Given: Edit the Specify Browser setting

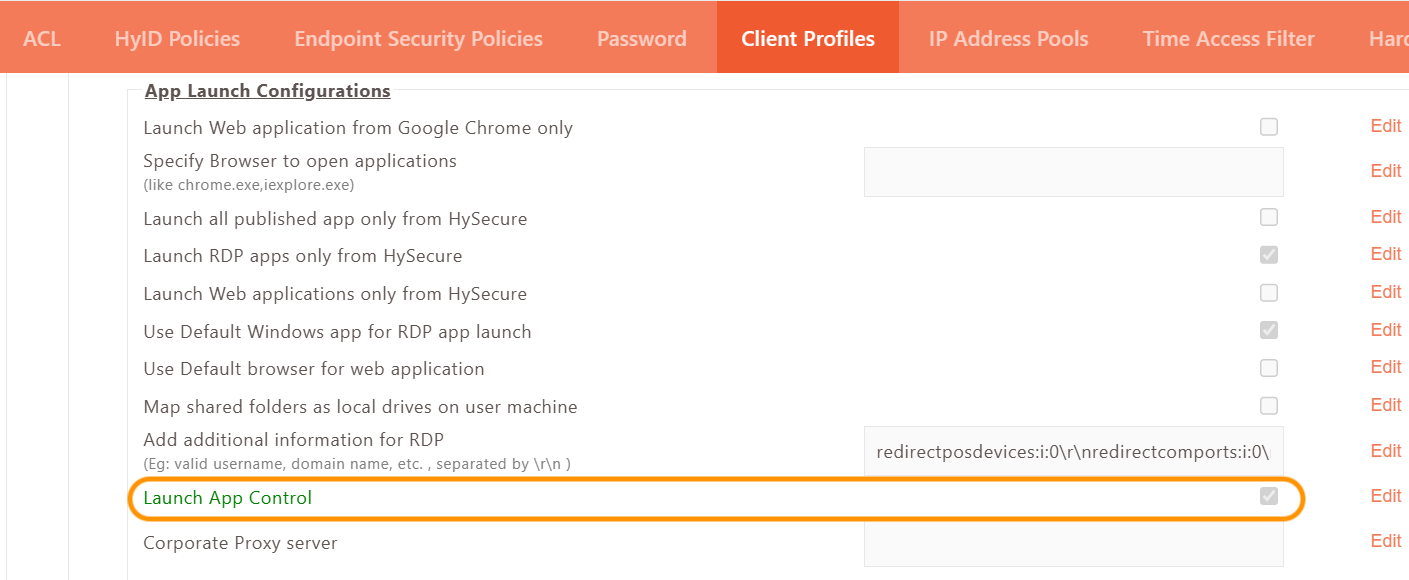Looking at the screenshot, I should coord(1385,171).
